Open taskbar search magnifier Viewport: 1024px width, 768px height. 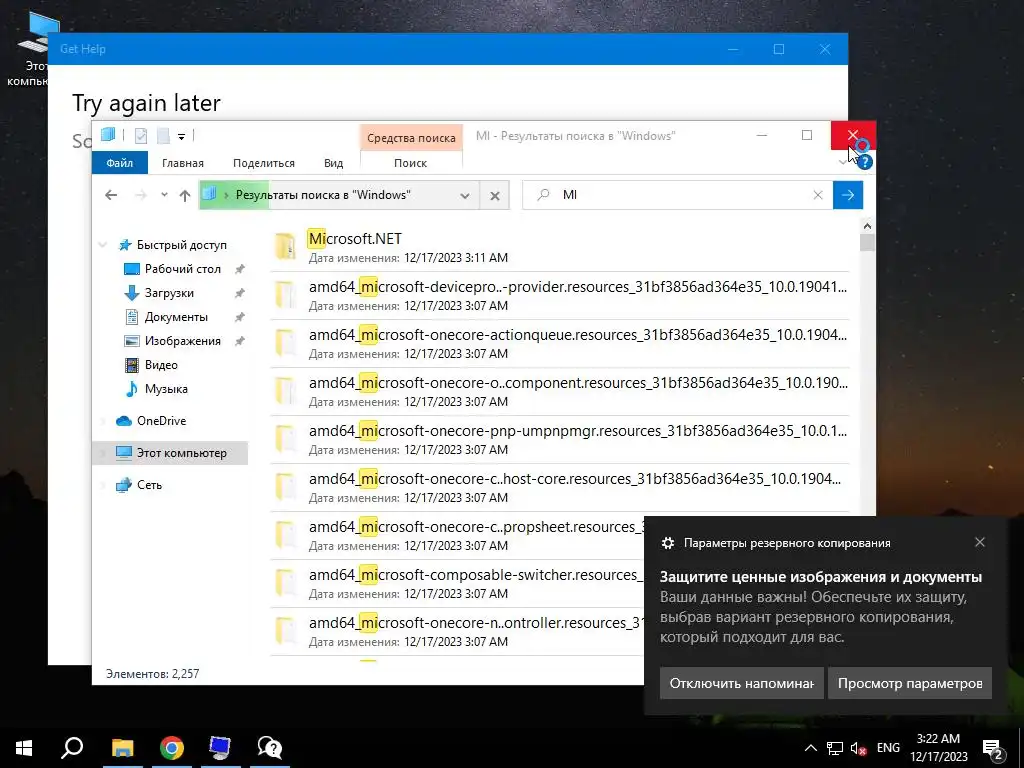[72, 748]
